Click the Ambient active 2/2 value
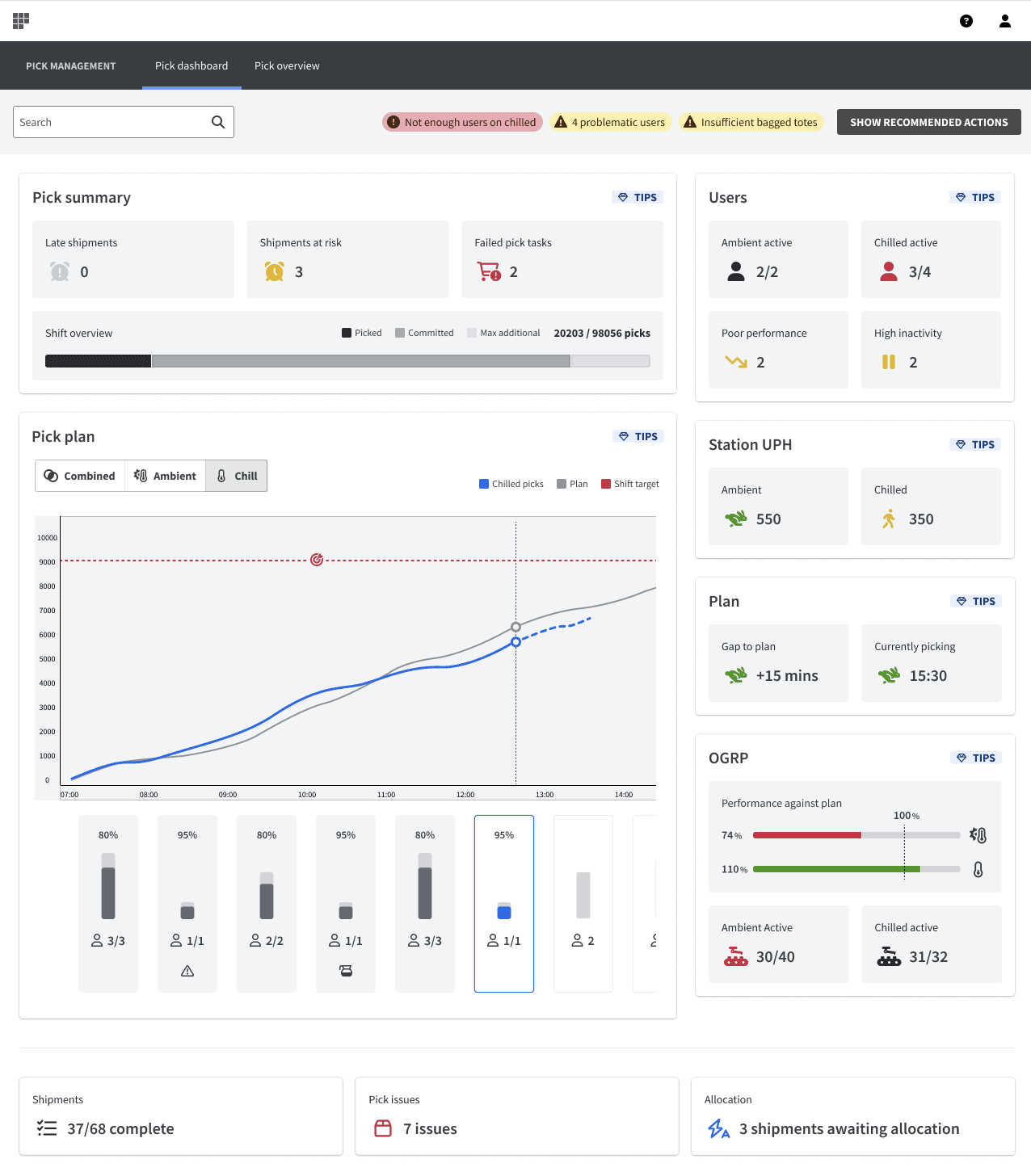 768,272
